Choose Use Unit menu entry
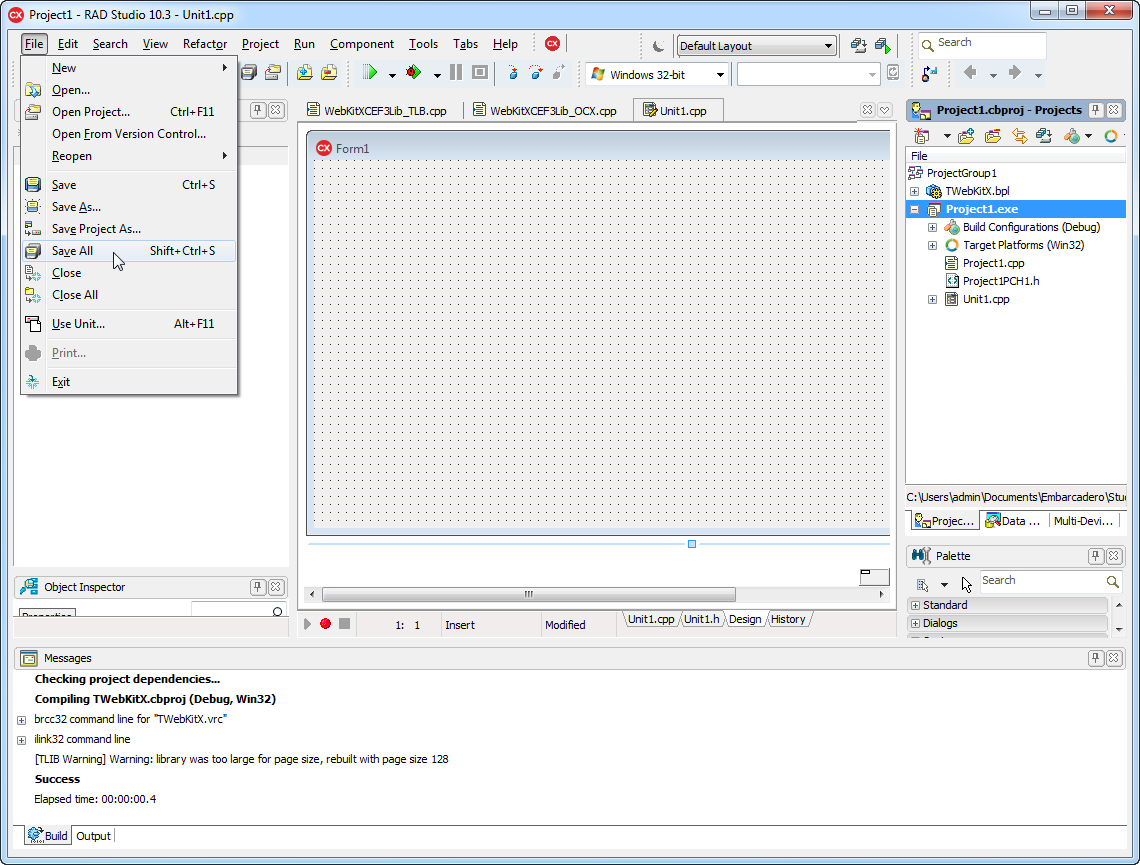 (x=128, y=324)
